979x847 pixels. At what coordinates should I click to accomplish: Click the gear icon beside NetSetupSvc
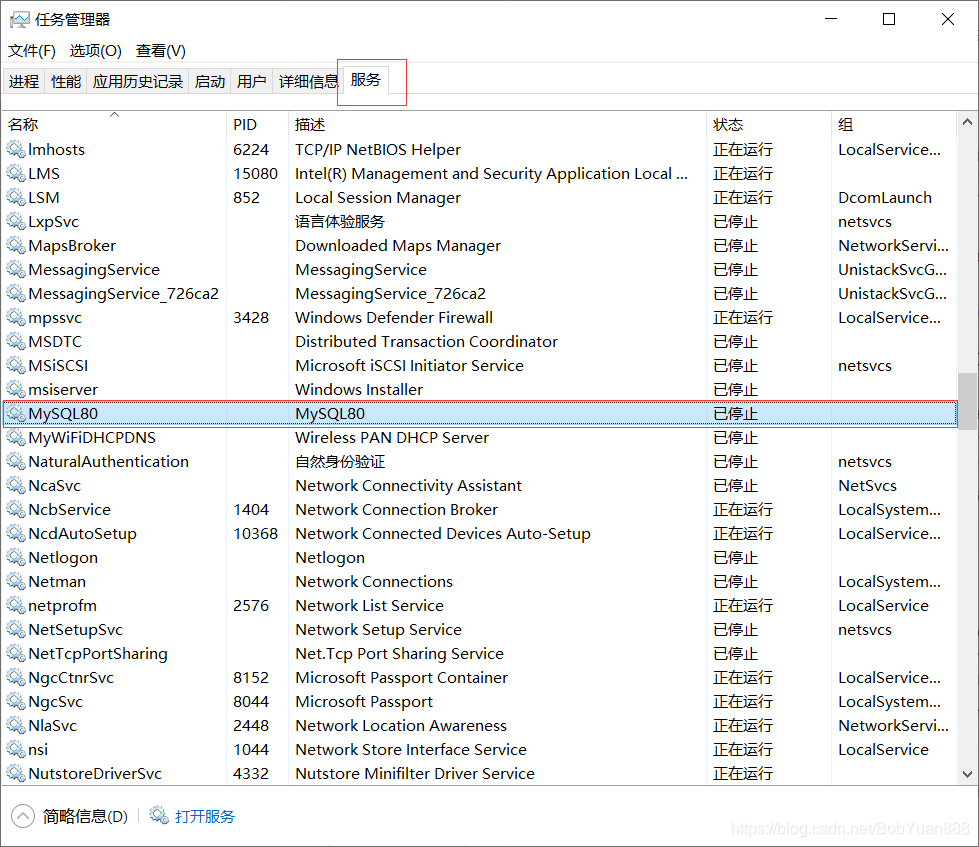click(x=16, y=630)
